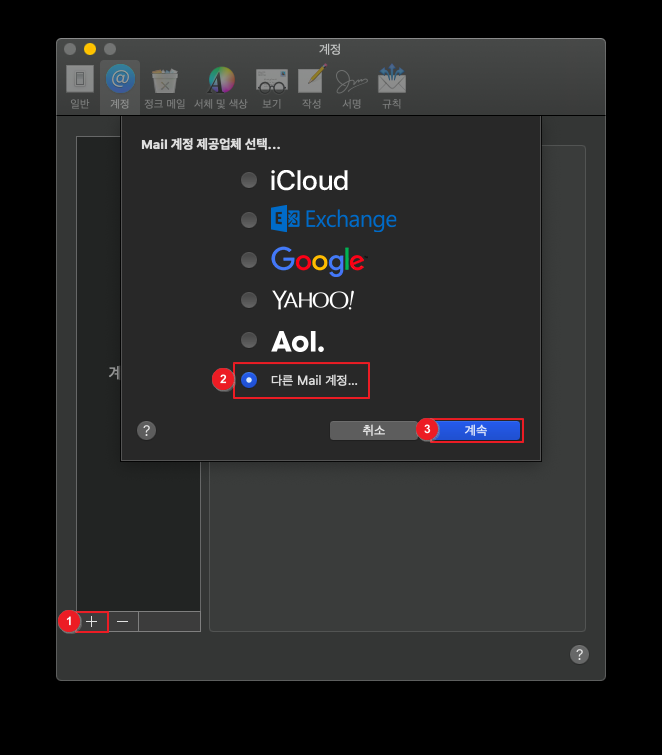
Task: Open the 규칙 (Rules) preferences pane
Action: [x=391, y=87]
